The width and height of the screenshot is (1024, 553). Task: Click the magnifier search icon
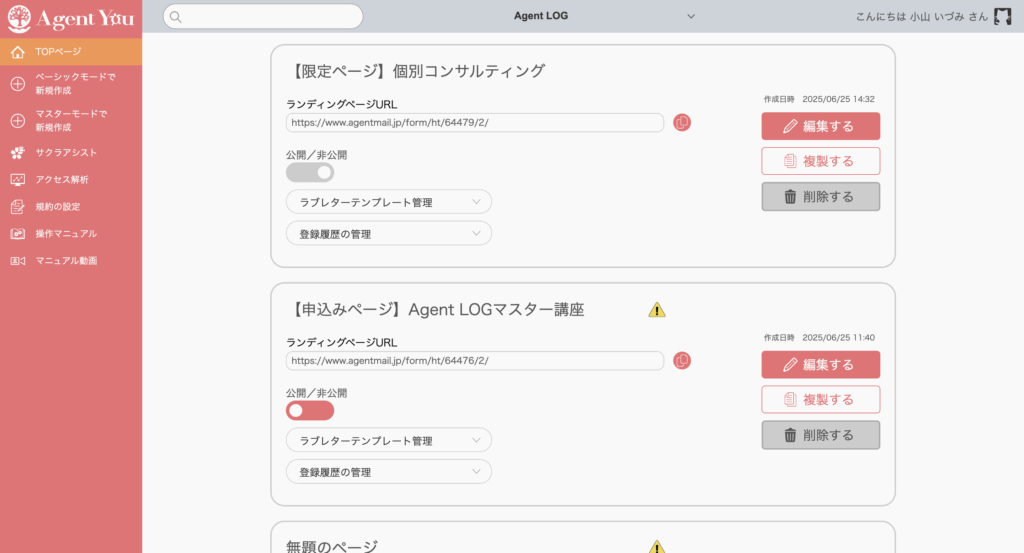pos(176,17)
